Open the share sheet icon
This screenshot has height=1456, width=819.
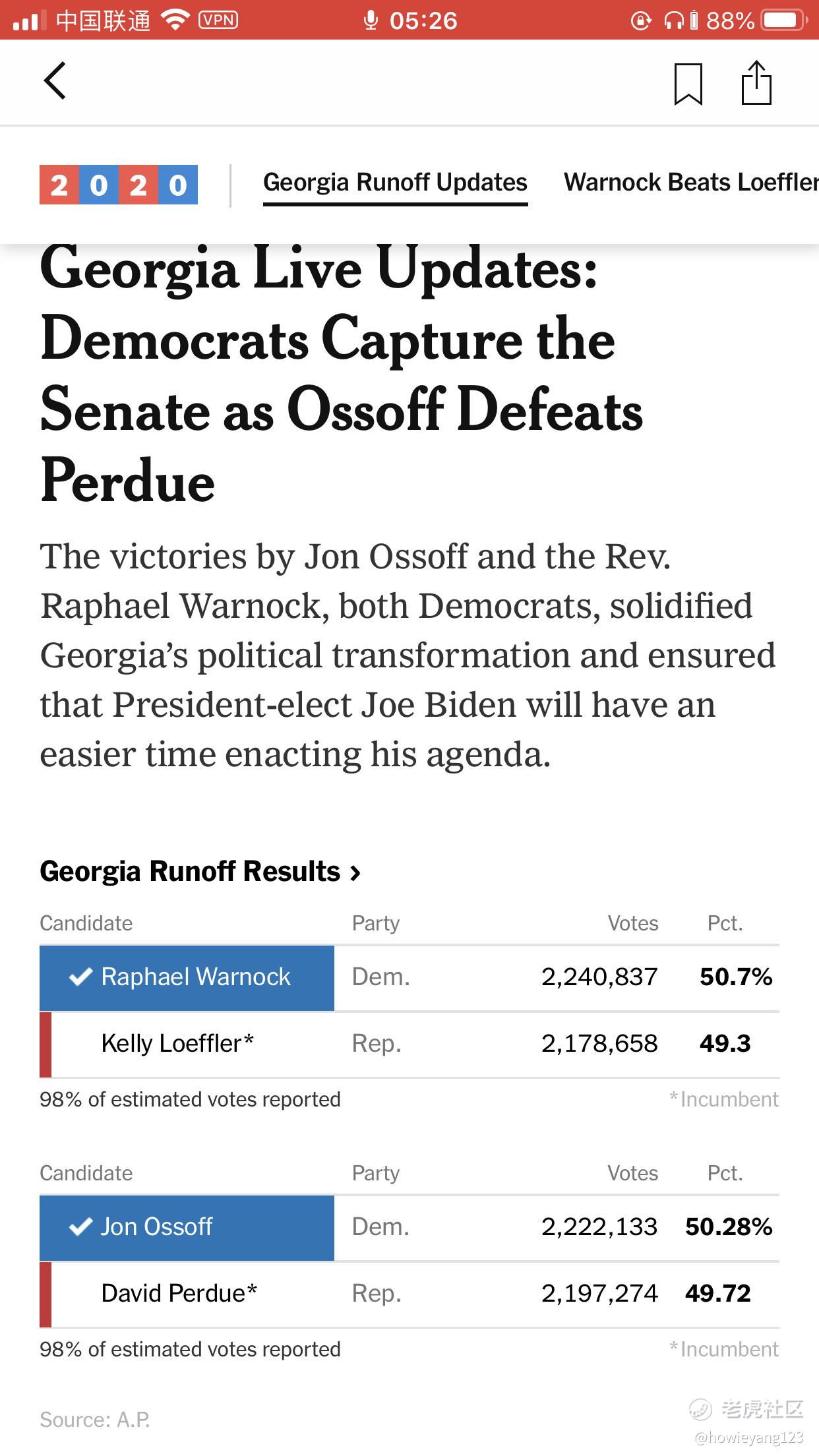click(x=756, y=83)
